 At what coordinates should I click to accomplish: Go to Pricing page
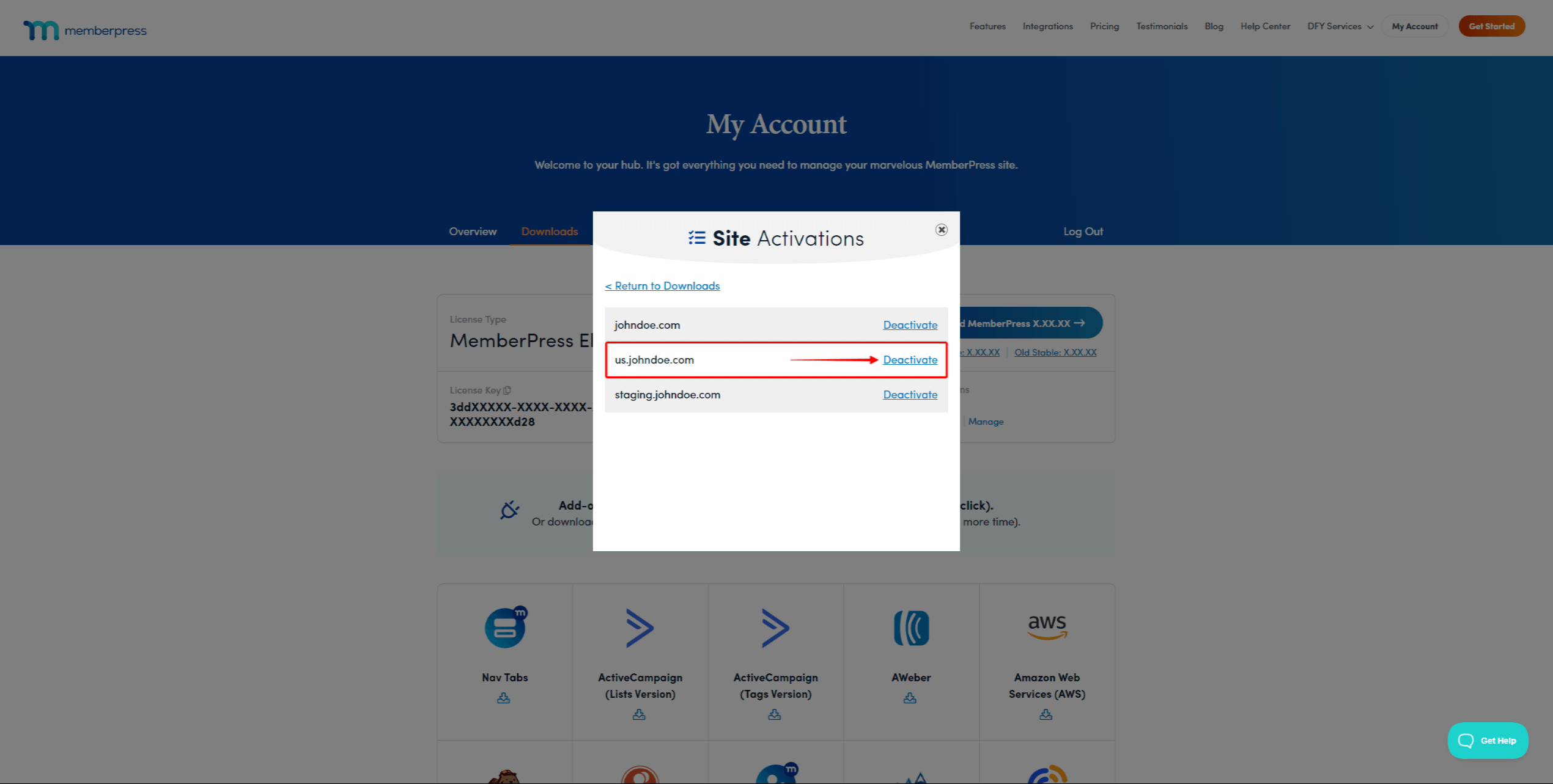[x=1104, y=26]
